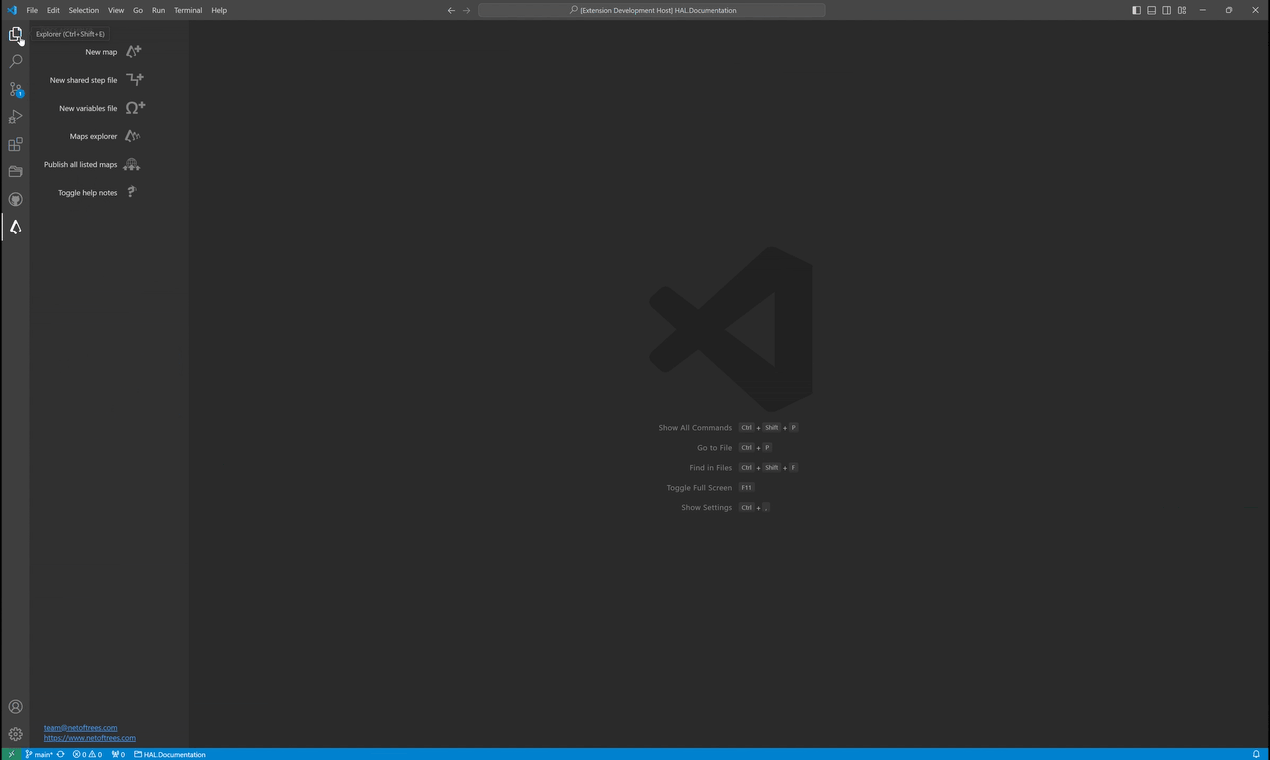
Task: Open the Extensions view icon
Action: (x=15, y=145)
